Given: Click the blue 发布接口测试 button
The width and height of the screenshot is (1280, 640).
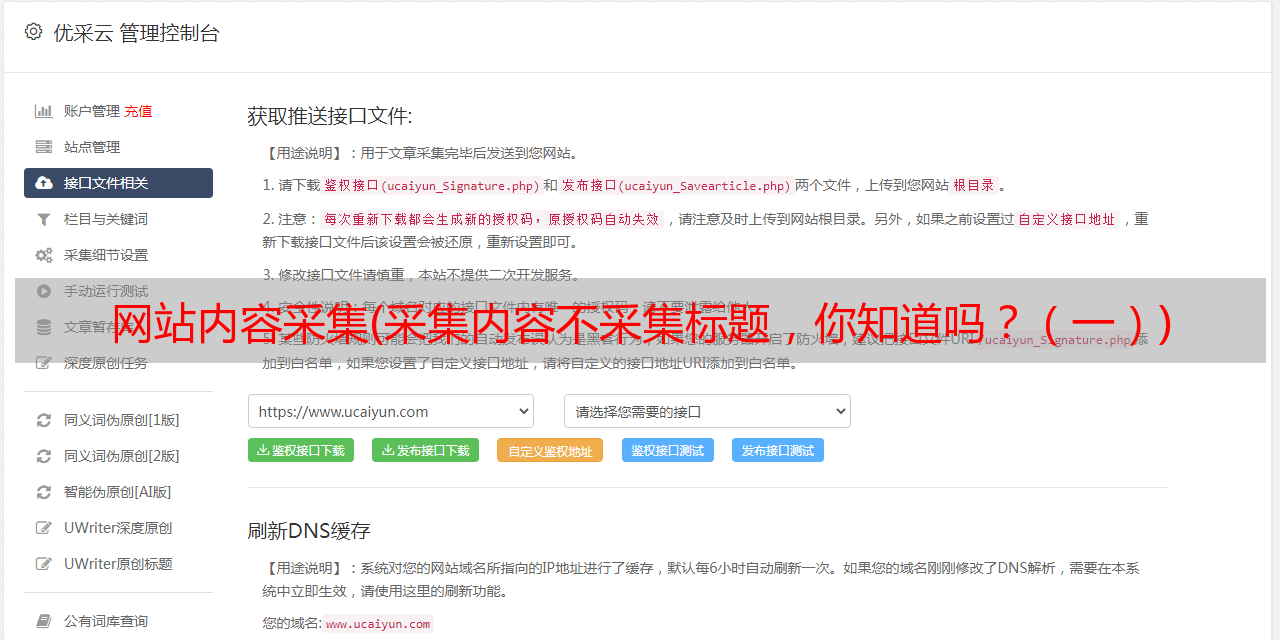Looking at the screenshot, I should click(x=778, y=450).
